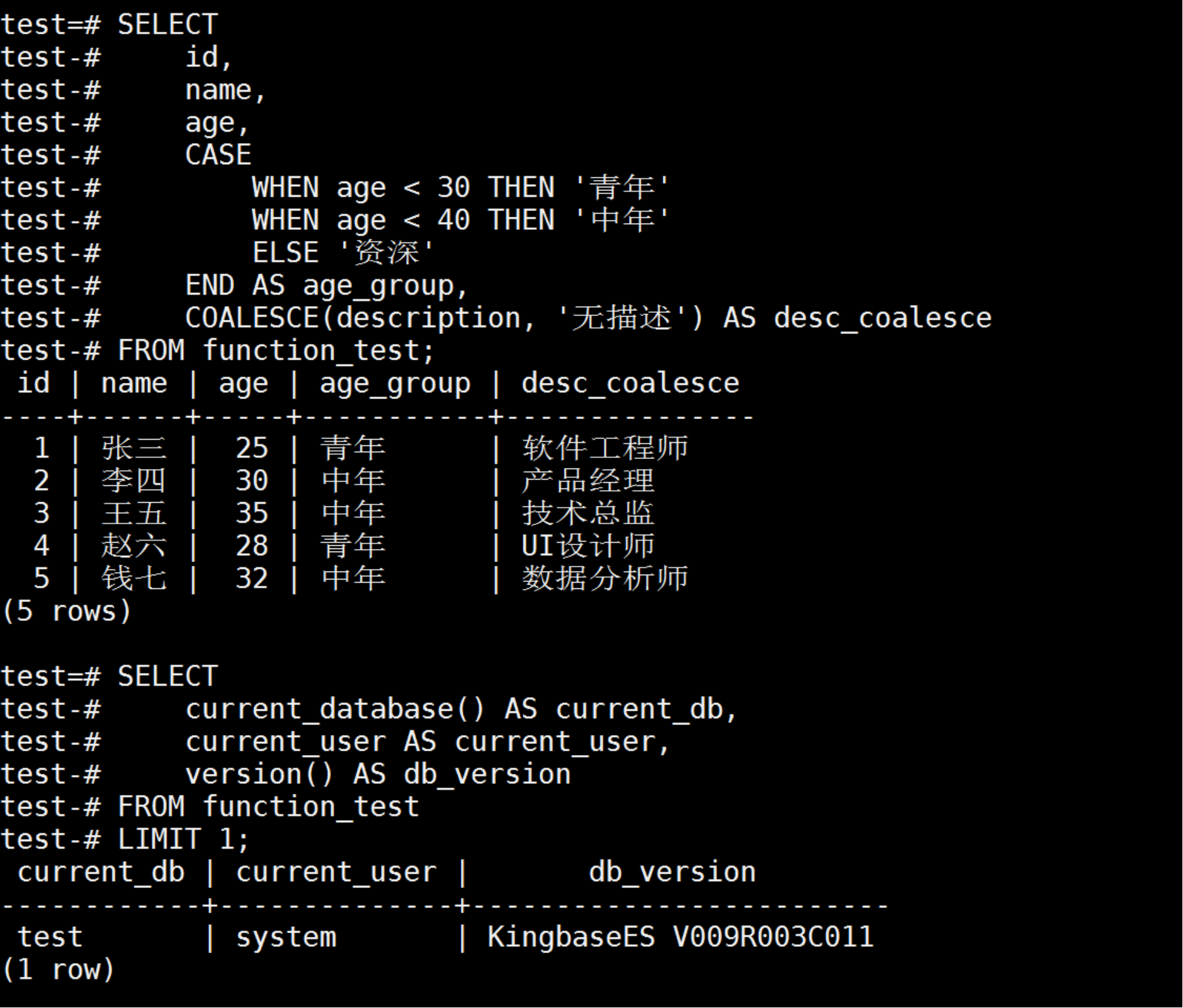Click 'version()' in the second query
This screenshot has height=1008, width=1183.
[x=259, y=774]
